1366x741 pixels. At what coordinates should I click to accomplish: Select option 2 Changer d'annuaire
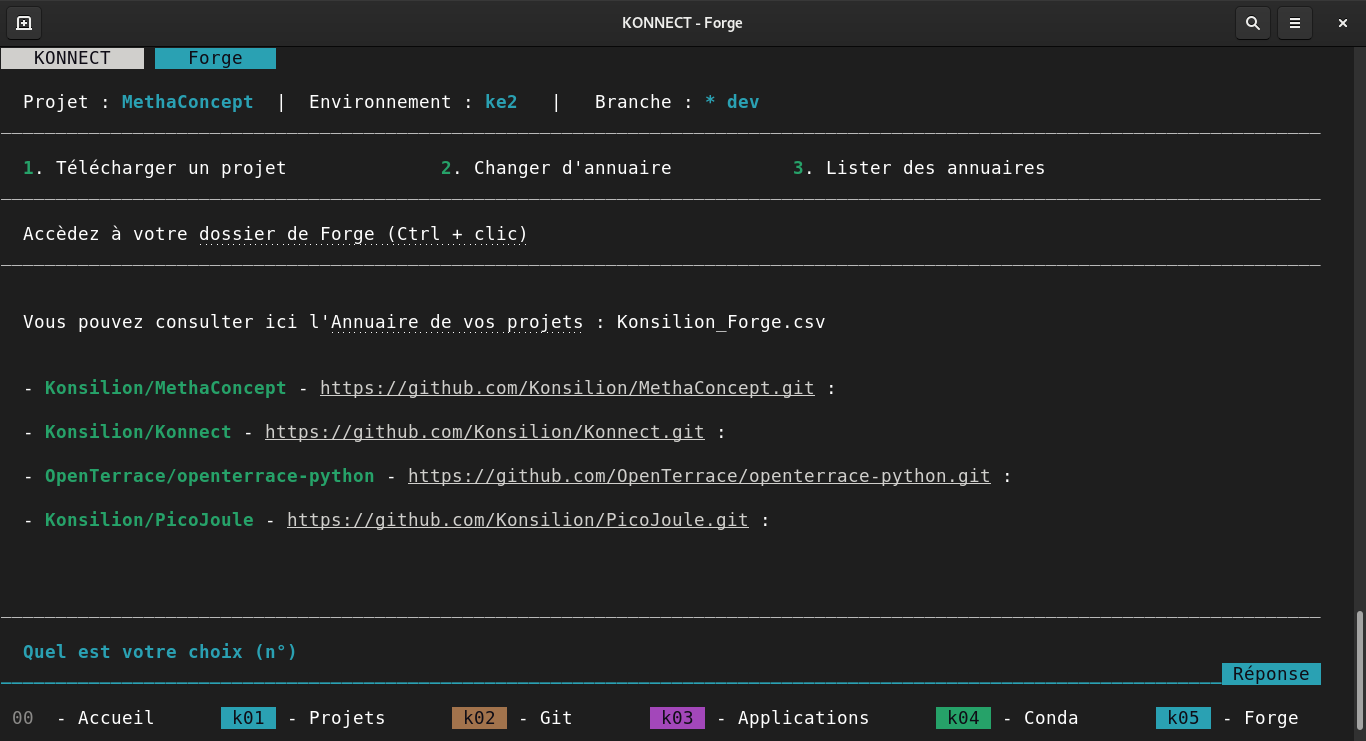(556, 168)
